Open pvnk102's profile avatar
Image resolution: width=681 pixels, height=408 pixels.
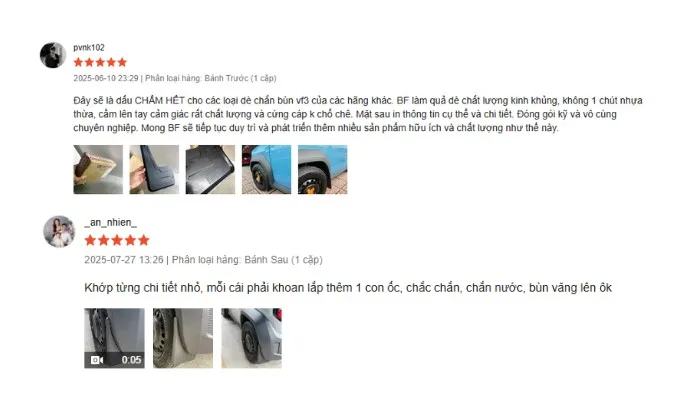(x=53, y=55)
